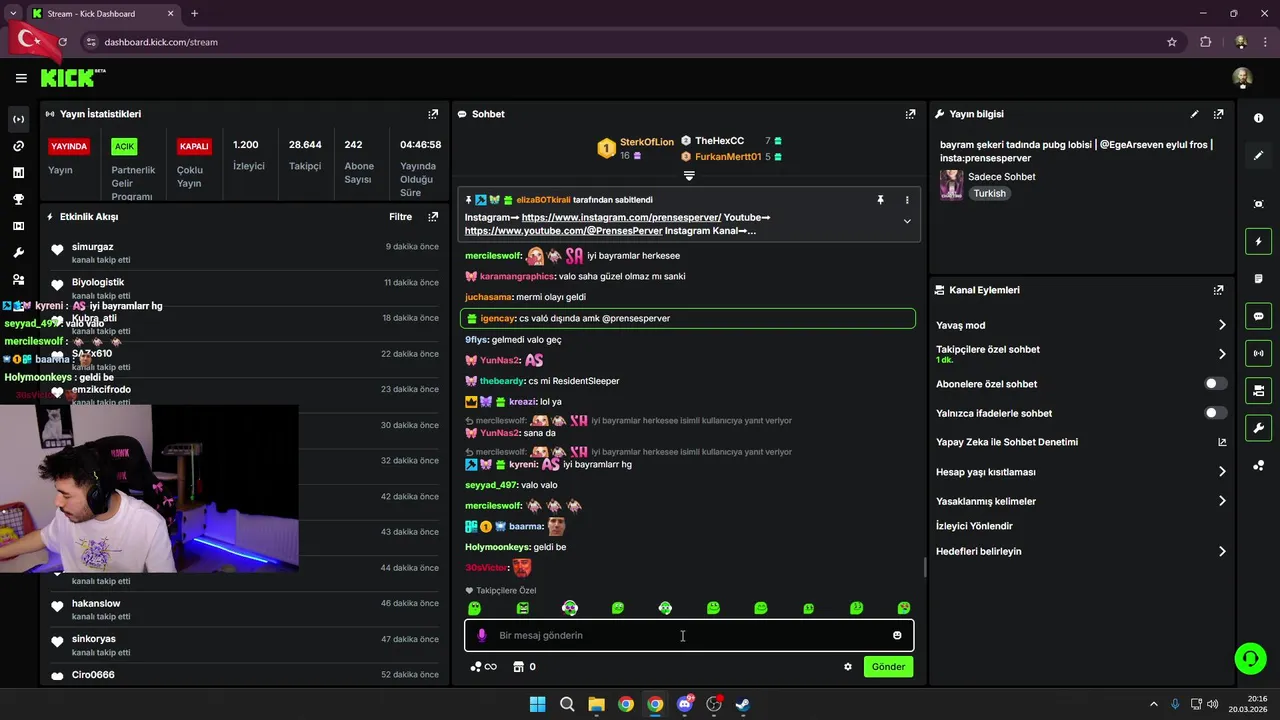This screenshot has height=720, width=1280.
Task: Open Chrome's three-dot menu
Action: [1264, 42]
